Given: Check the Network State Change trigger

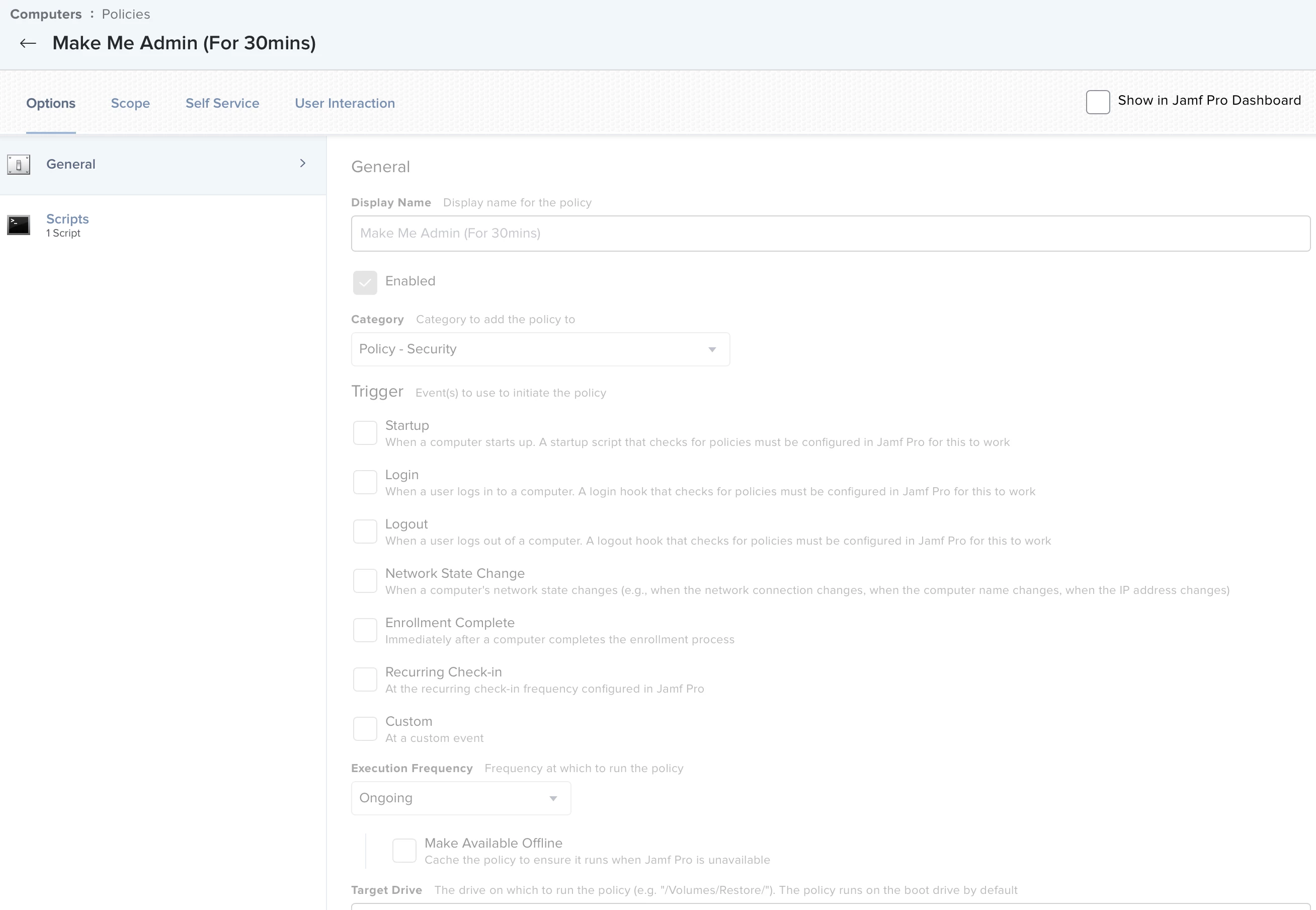Looking at the screenshot, I should tap(365, 581).
